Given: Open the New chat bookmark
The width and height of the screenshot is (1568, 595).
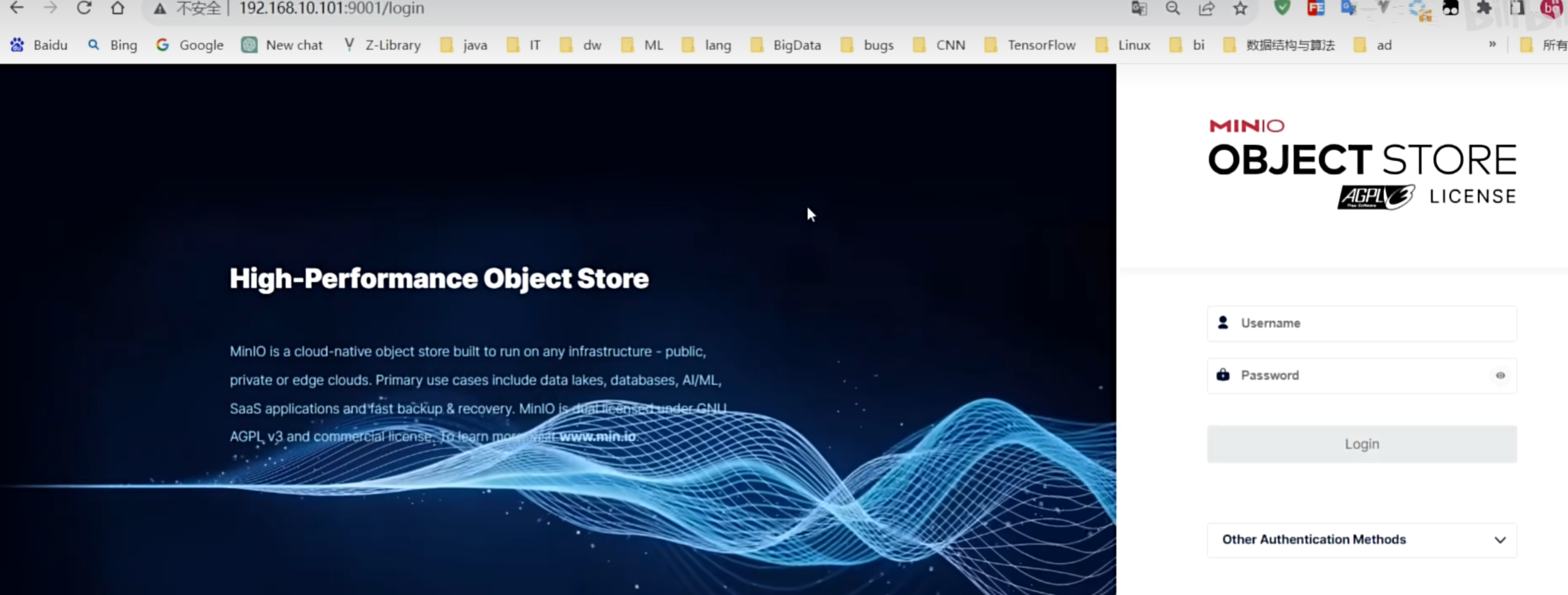Looking at the screenshot, I should [x=282, y=45].
